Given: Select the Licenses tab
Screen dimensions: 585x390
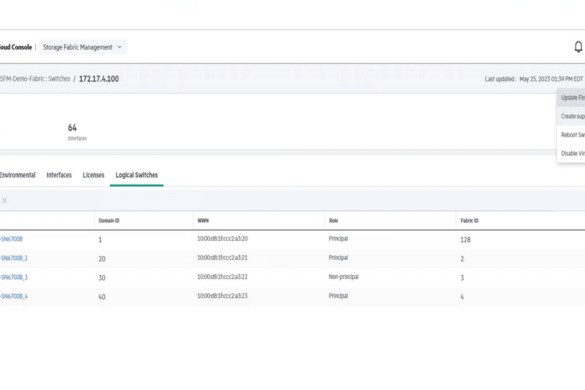Looking at the screenshot, I should (93, 175).
